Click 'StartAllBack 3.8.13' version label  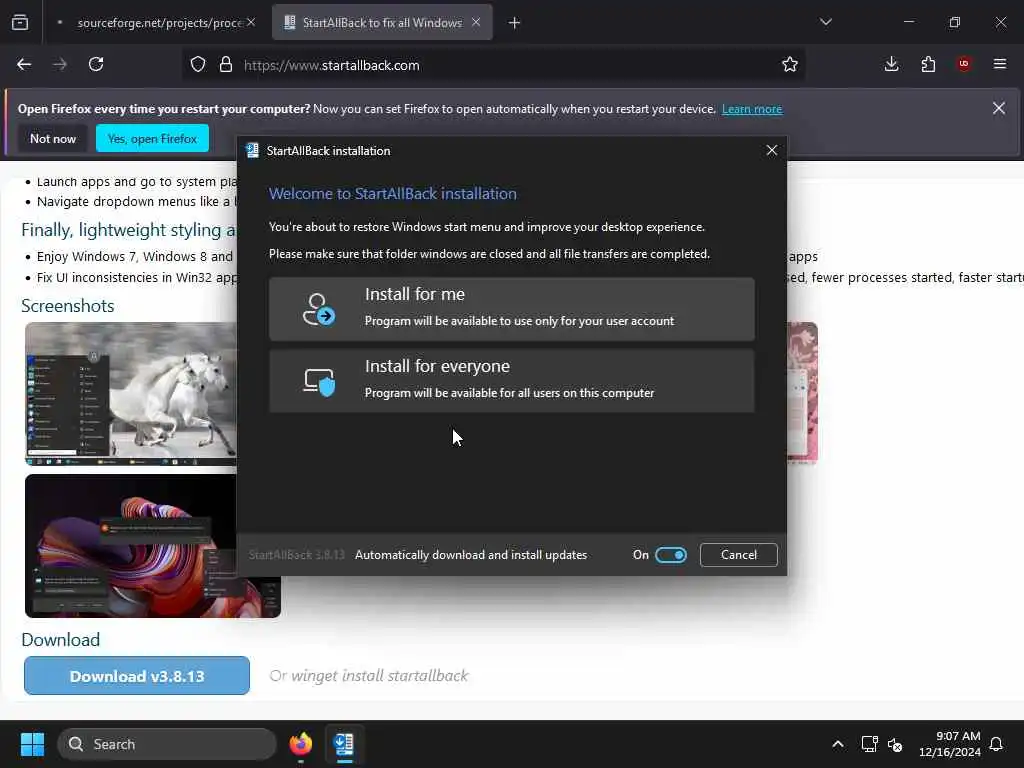pos(296,555)
